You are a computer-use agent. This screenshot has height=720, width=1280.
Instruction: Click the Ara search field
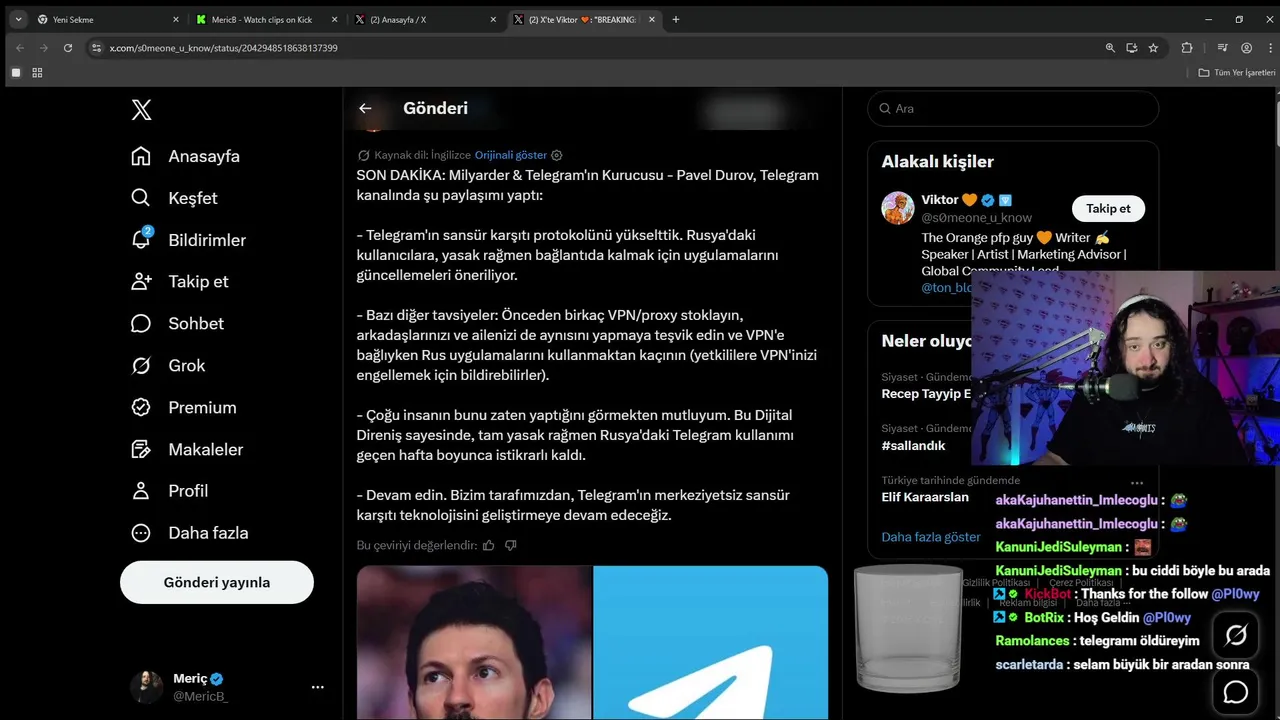pyautogui.click(x=1013, y=108)
